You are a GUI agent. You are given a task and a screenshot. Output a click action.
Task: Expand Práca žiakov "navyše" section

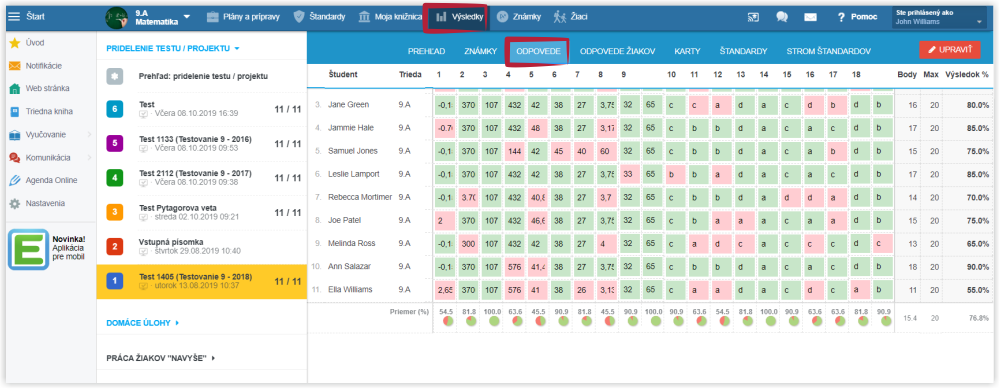pyautogui.click(x=160, y=358)
